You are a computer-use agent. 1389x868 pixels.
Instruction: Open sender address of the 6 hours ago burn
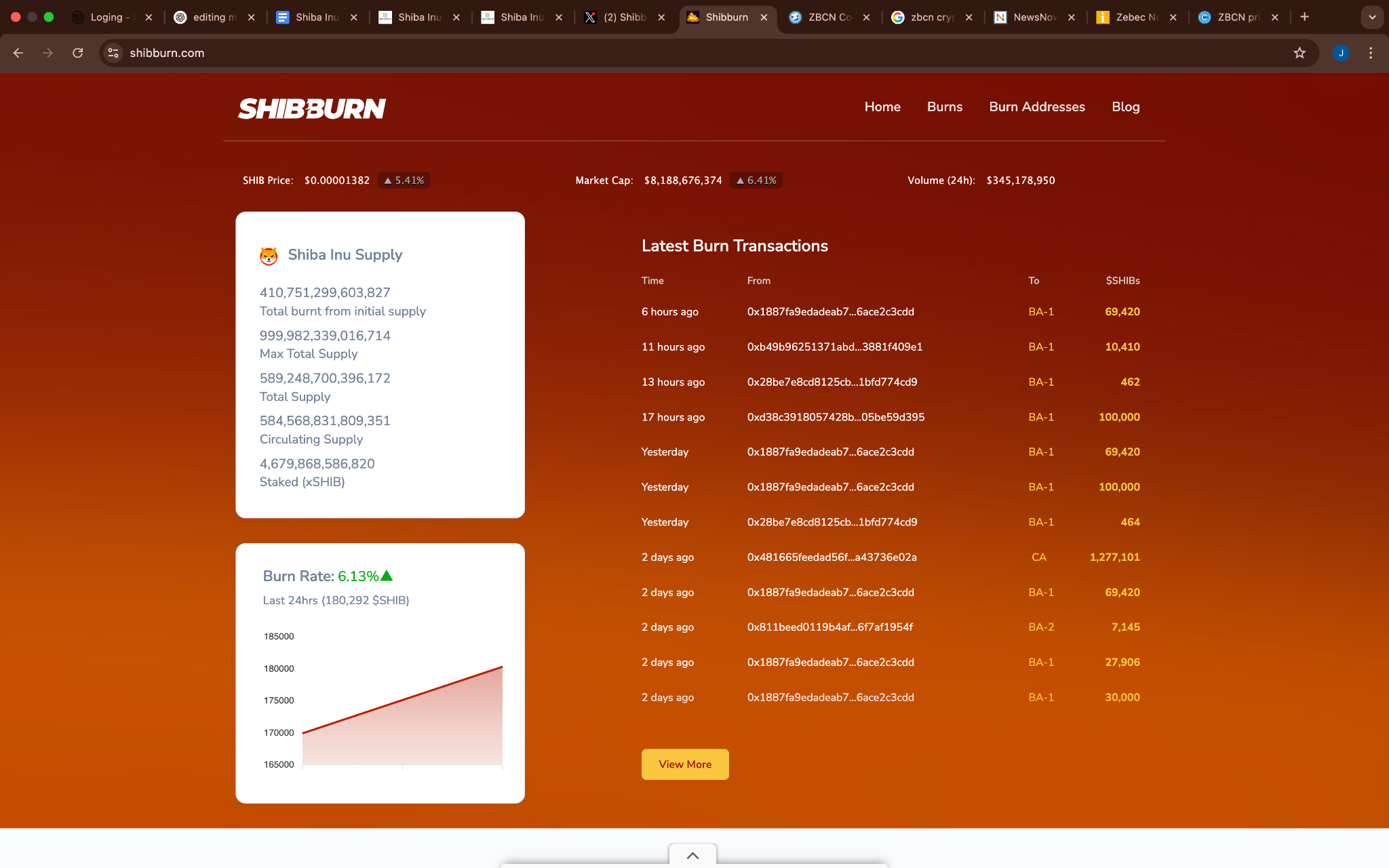(x=831, y=312)
